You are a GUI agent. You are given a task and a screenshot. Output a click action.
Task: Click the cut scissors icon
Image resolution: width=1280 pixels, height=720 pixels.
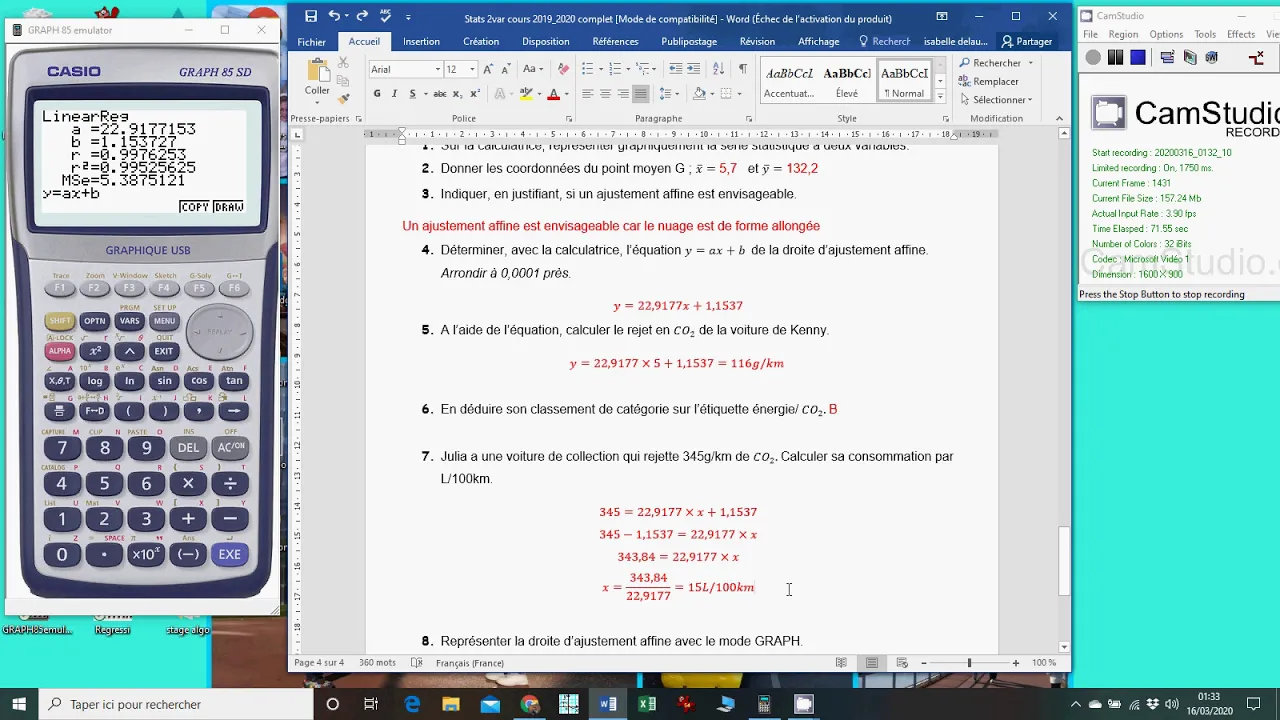point(345,63)
